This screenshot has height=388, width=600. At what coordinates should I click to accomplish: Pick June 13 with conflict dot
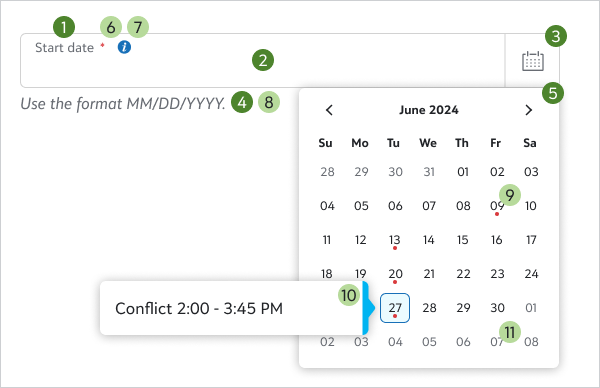pyautogui.click(x=395, y=240)
